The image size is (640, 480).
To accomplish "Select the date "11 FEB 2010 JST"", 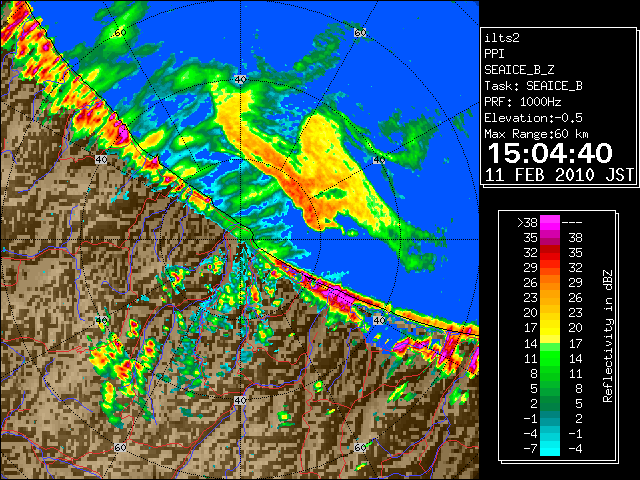I will click(x=560, y=175).
